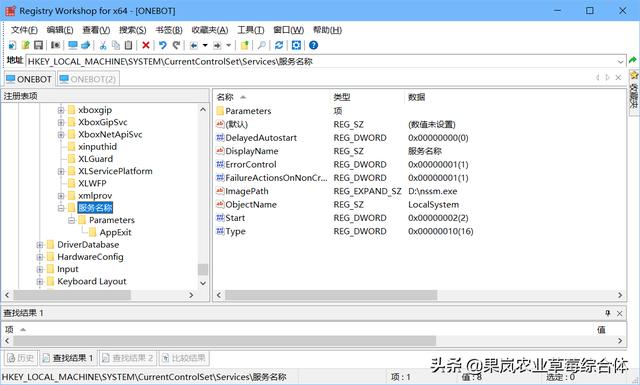
Task: Expand the xboxgip tree node
Action: (61, 110)
